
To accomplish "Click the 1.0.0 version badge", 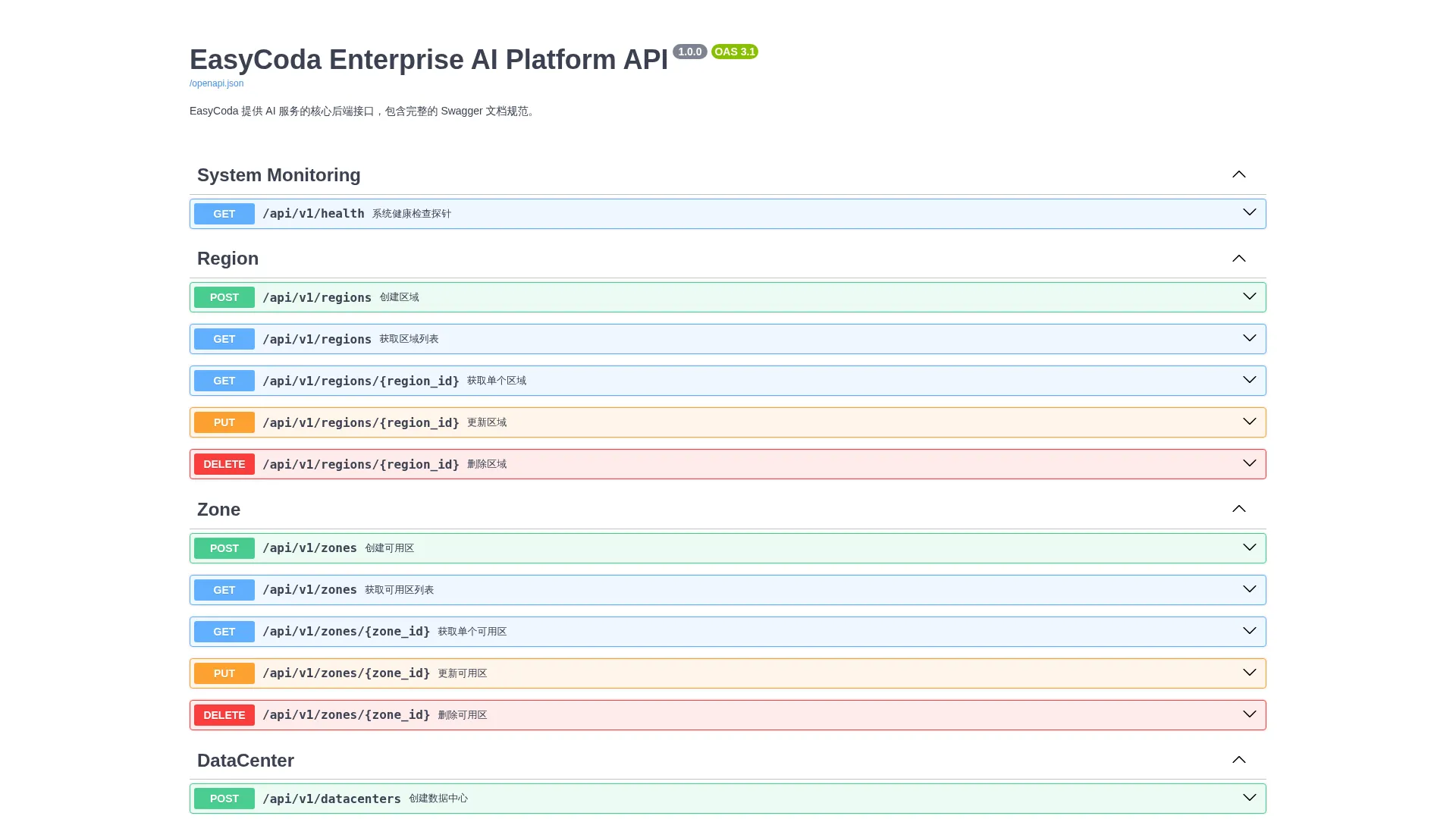I will click(x=690, y=52).
